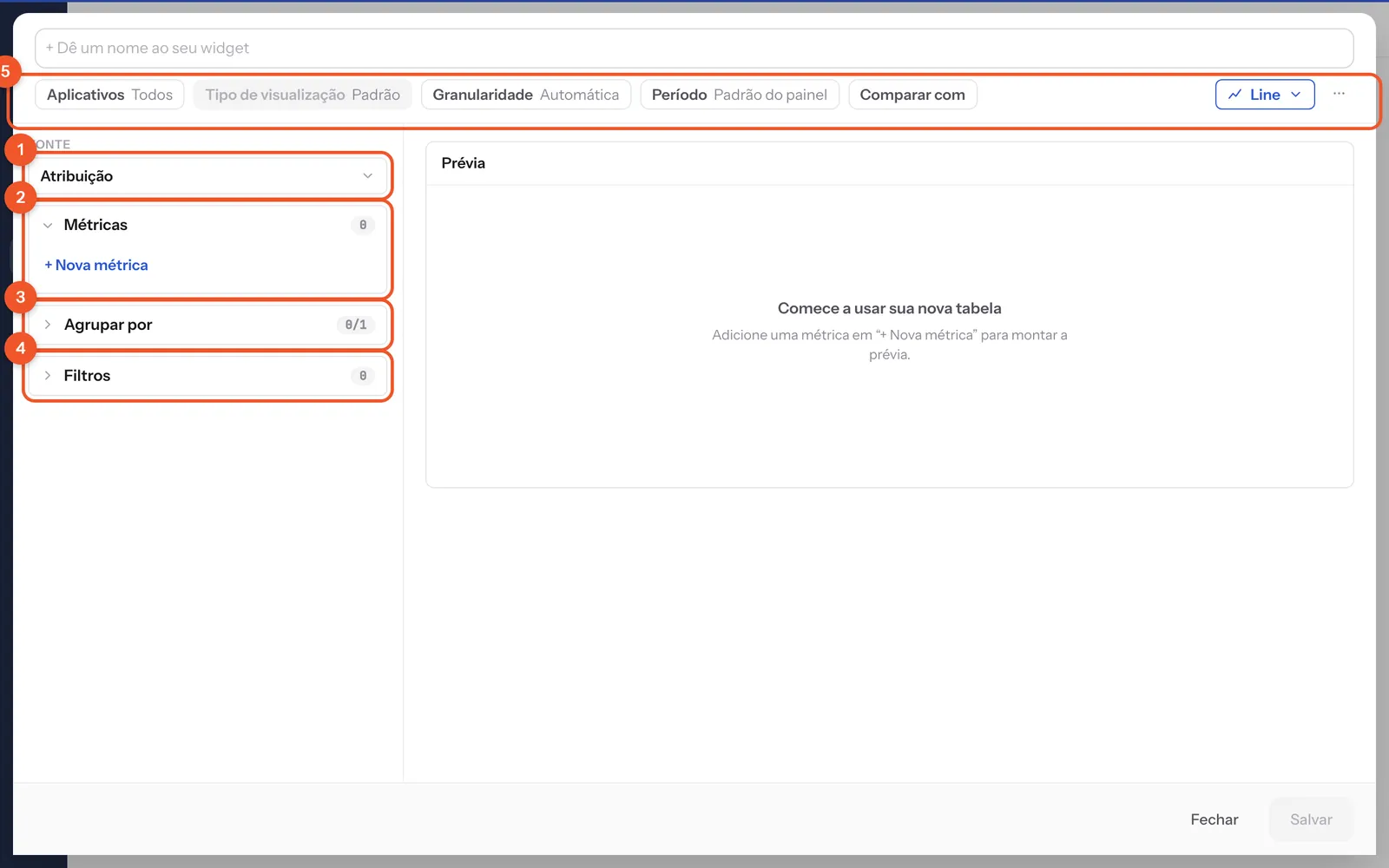Click the Fechar button
The image size is (1389, 868).
[x=1214, y=819]
